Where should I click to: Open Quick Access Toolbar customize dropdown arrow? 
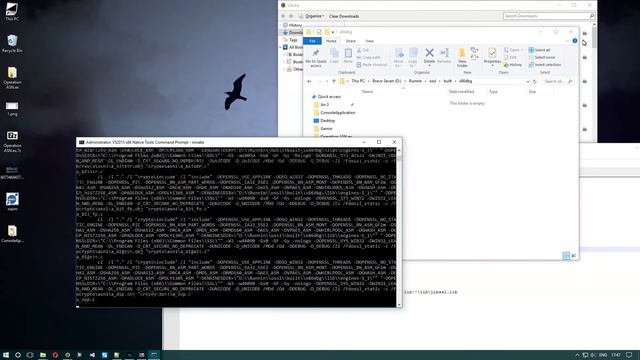click(333, 32)
